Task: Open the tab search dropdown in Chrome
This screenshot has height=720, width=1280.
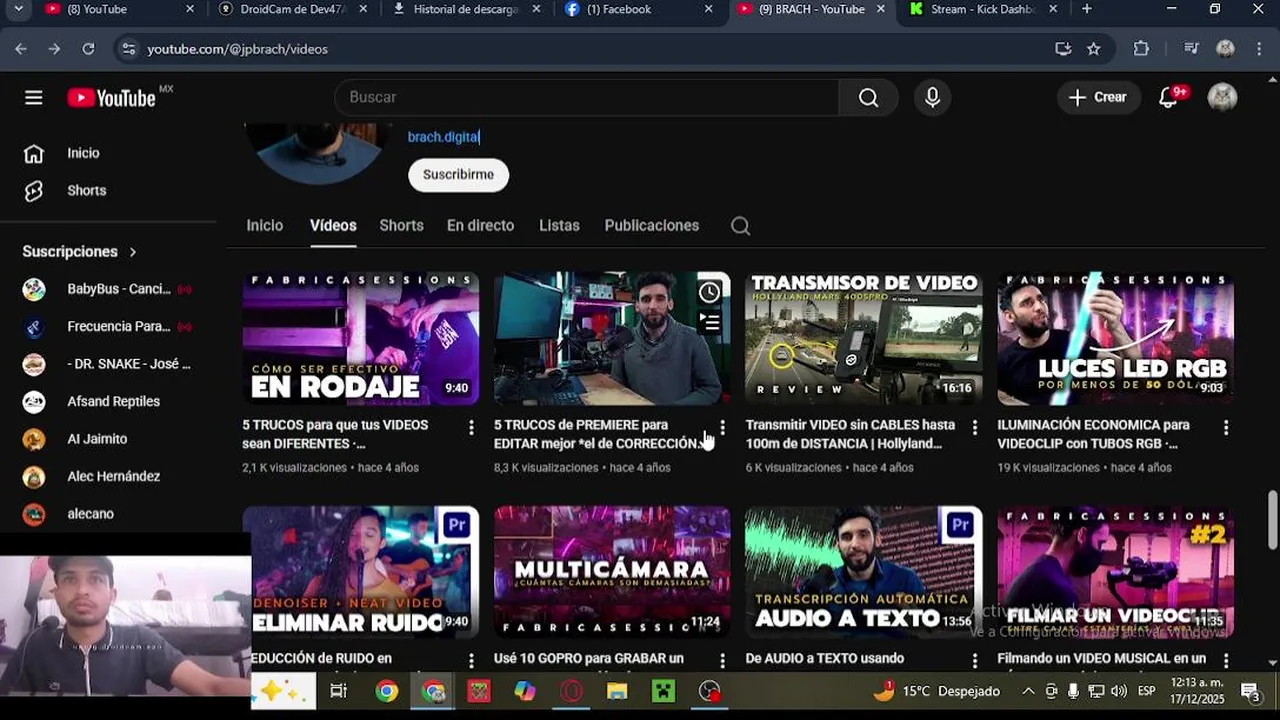Action: 18,9
